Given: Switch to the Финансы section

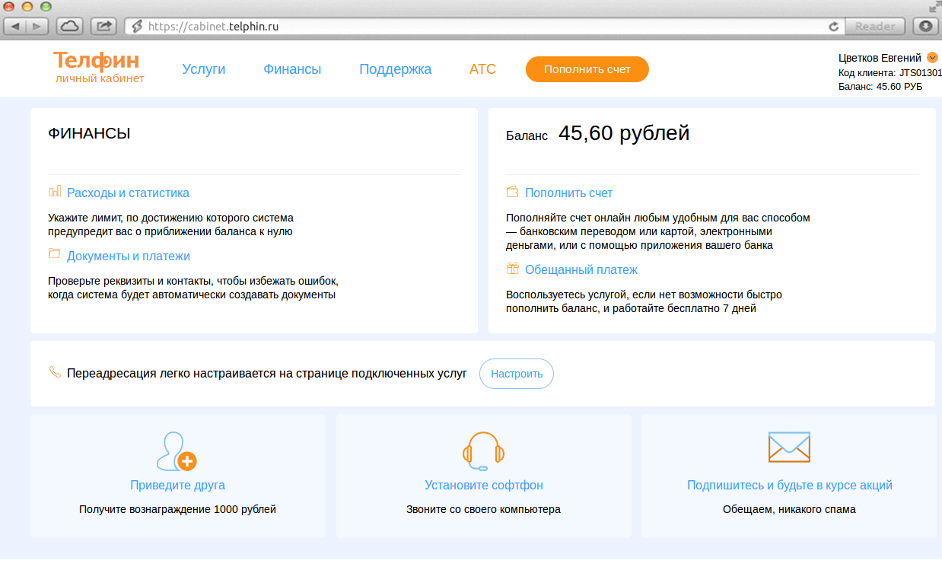Looking at the screenshot, I should 290,69.
